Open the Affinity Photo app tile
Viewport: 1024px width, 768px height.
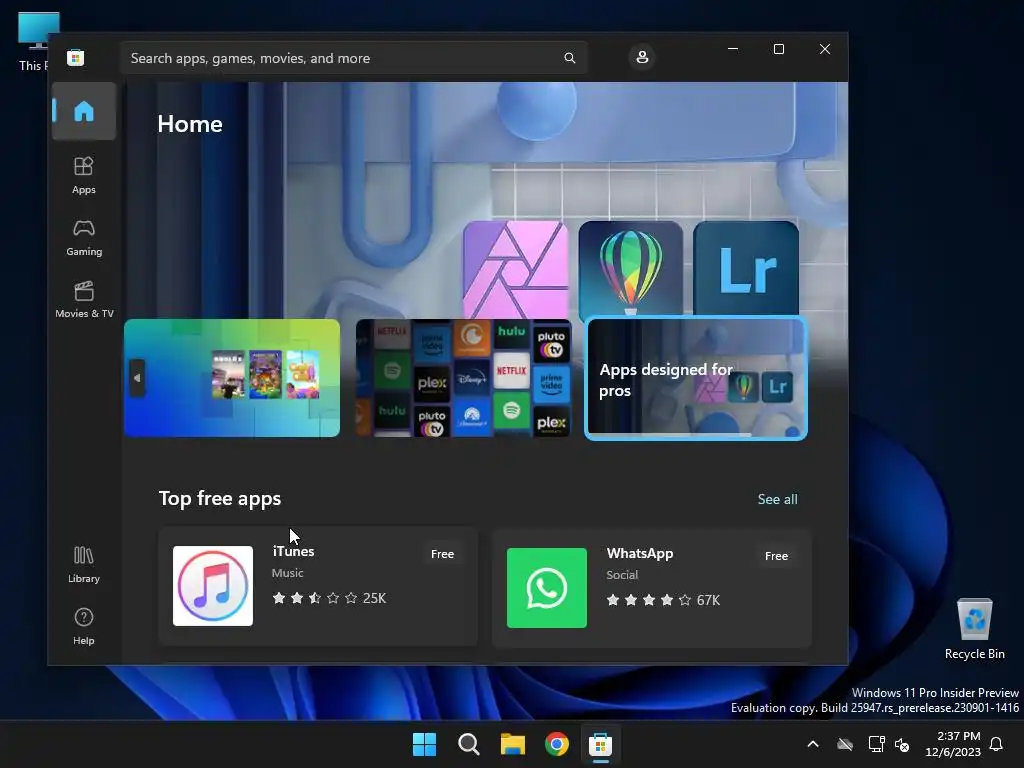[x=516, y=270]
